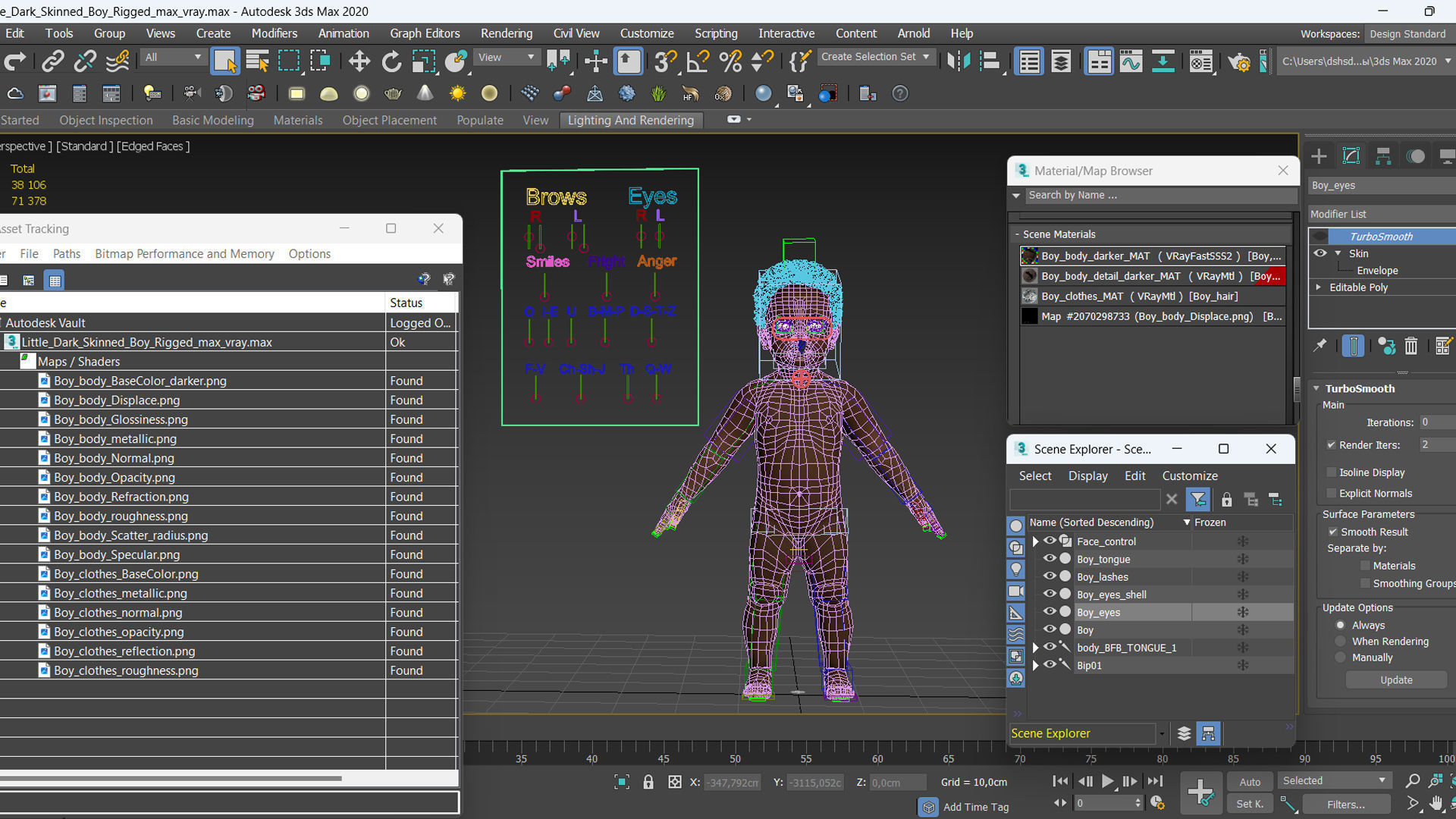Click the Set K. button
Viewport: 1456px width, 819px height.
point(1250,804)
